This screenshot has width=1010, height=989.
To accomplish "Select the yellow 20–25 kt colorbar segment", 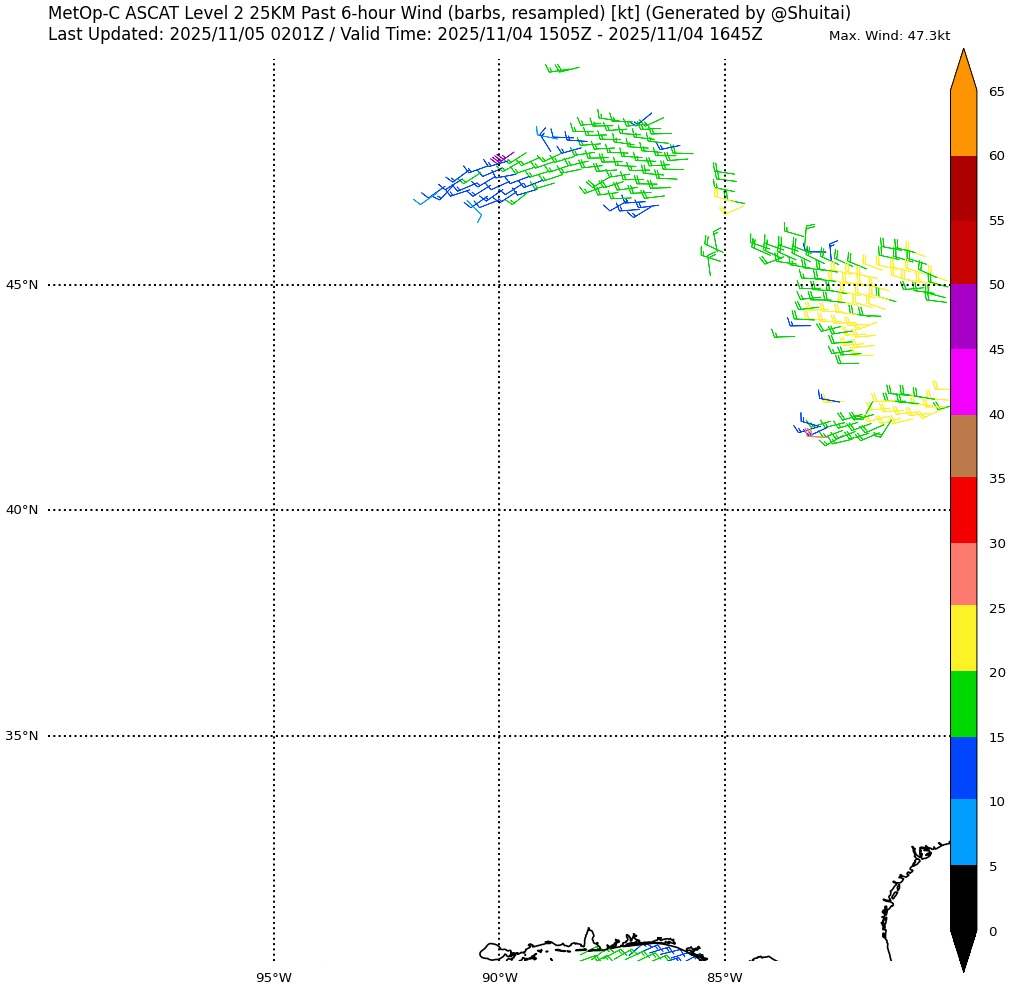I will point(963,639).
